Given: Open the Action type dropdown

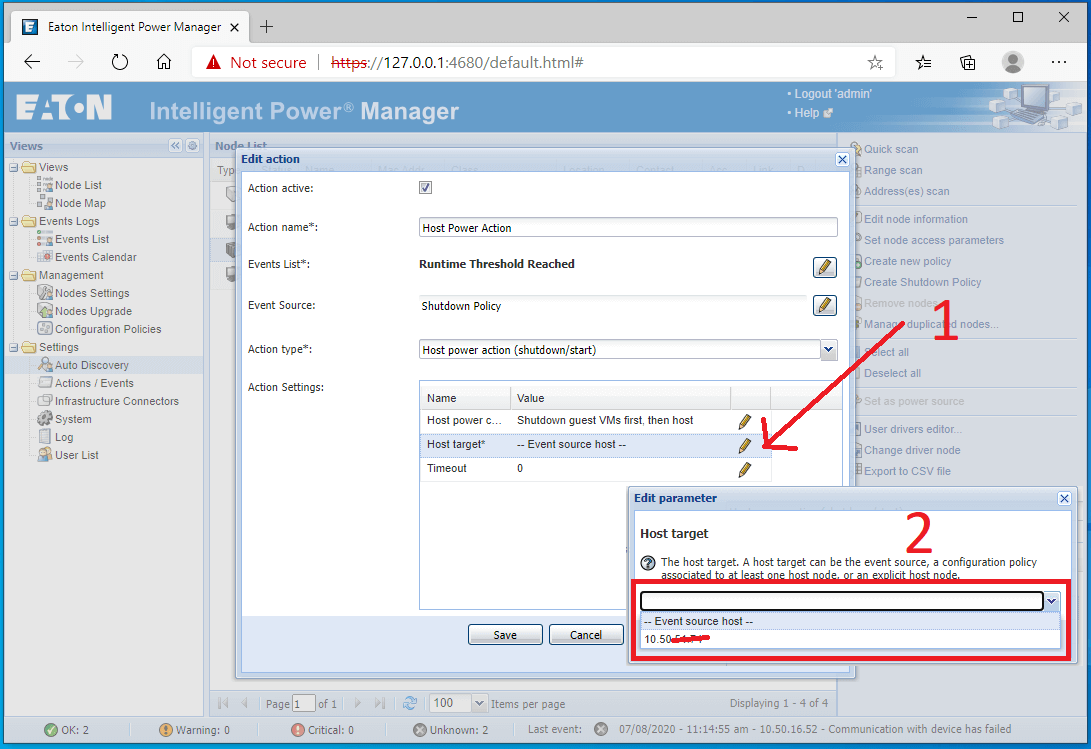Looking at the screenshot, I should 828,349.
